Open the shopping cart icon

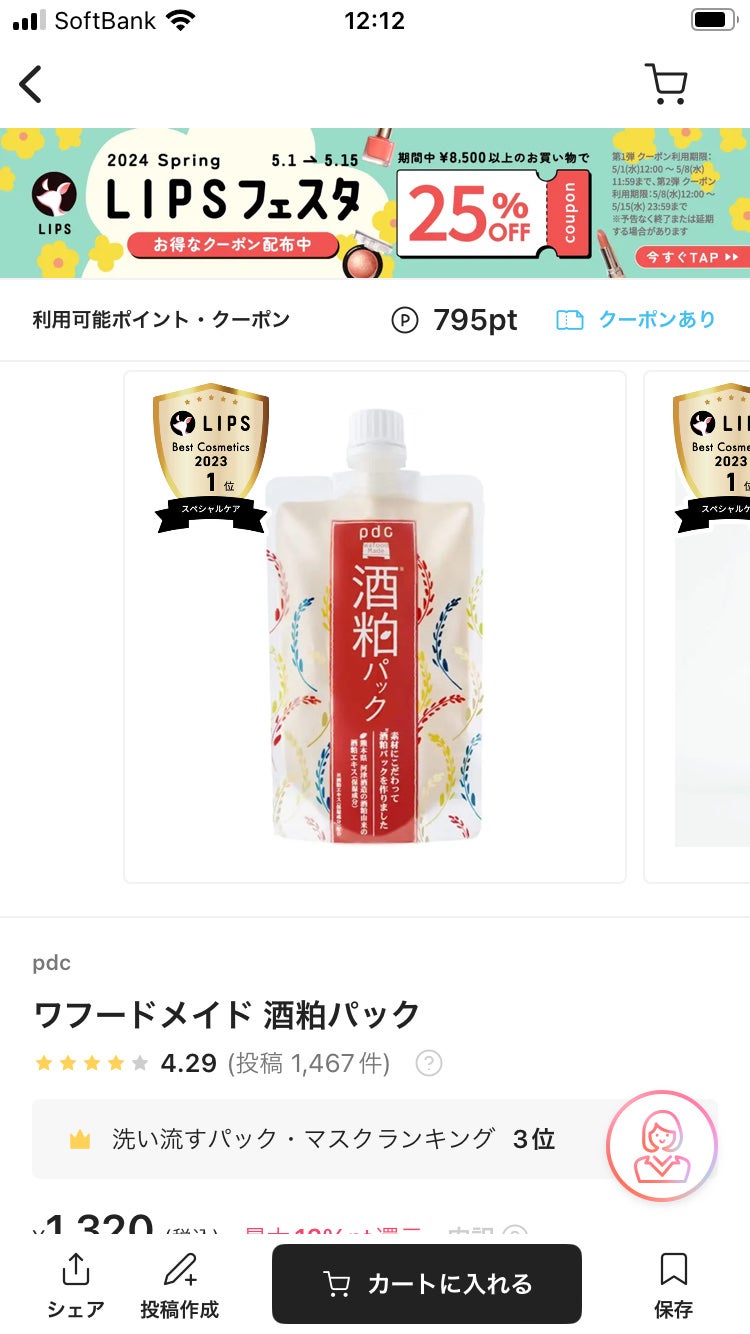(x=666, y=84)
